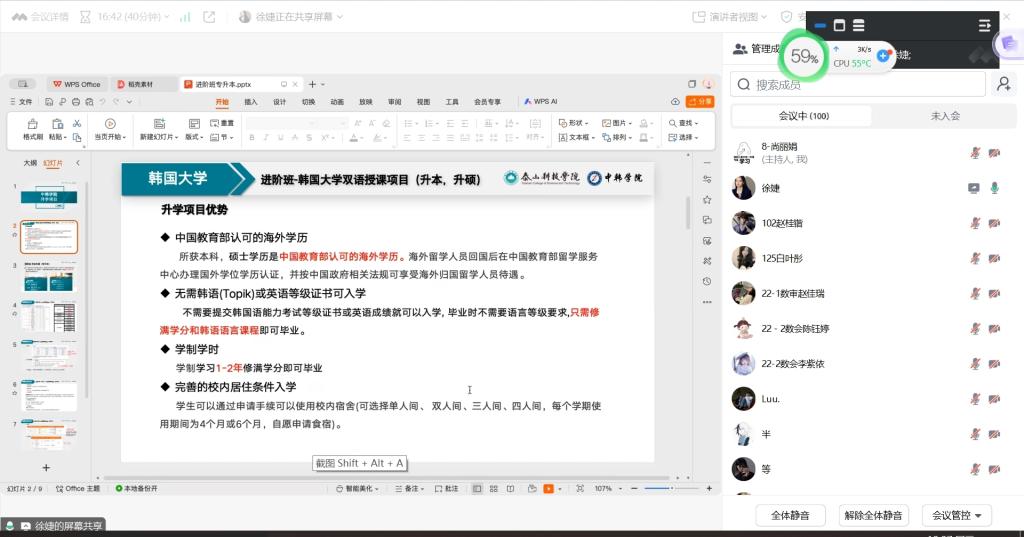Toggle microphone for member 22-1数审赵佳瑞
Screen dimensions: 1024x537
pyautogui.click(x=975, y=293)
